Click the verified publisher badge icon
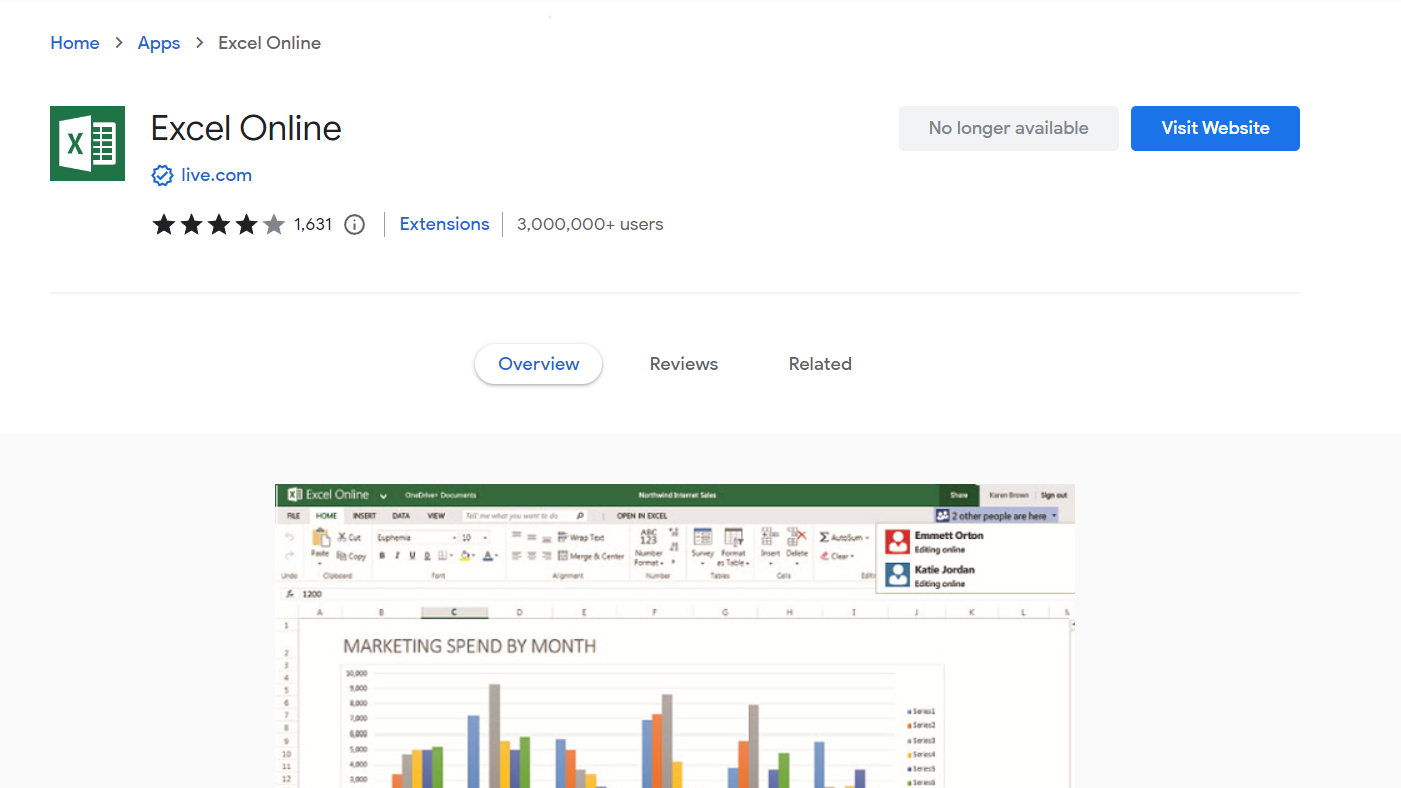This screenshot has width=1401, height=788. [x=162, y=176]
